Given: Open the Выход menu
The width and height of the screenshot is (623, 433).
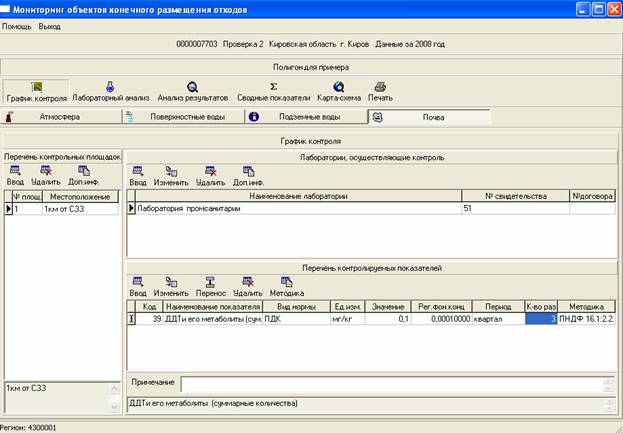Looking at the screenshot, I should 49,26.
